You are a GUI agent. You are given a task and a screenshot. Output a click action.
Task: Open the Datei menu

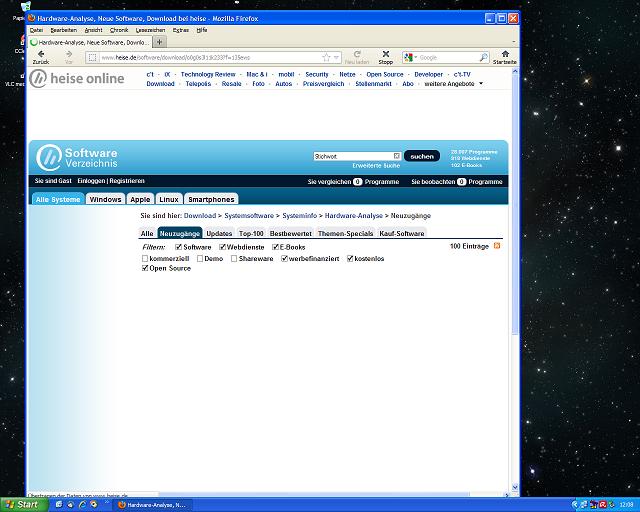click(x=36, y=30)
